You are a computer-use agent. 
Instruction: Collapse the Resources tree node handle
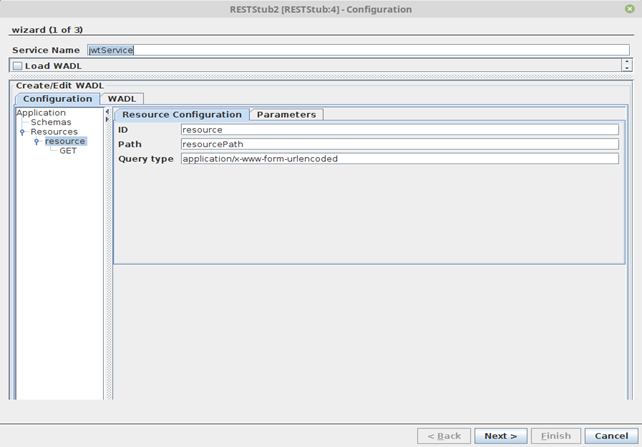23,132
